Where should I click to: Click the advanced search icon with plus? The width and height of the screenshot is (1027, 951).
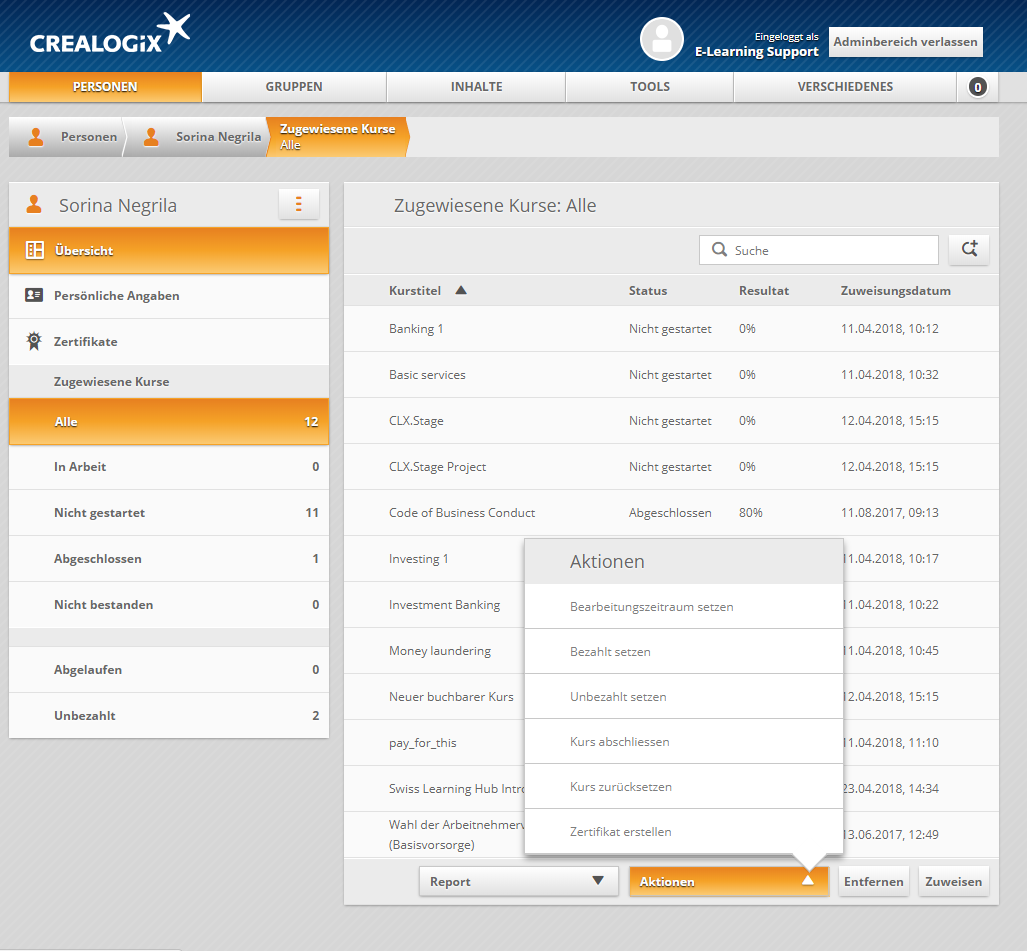tap(968, 250)
